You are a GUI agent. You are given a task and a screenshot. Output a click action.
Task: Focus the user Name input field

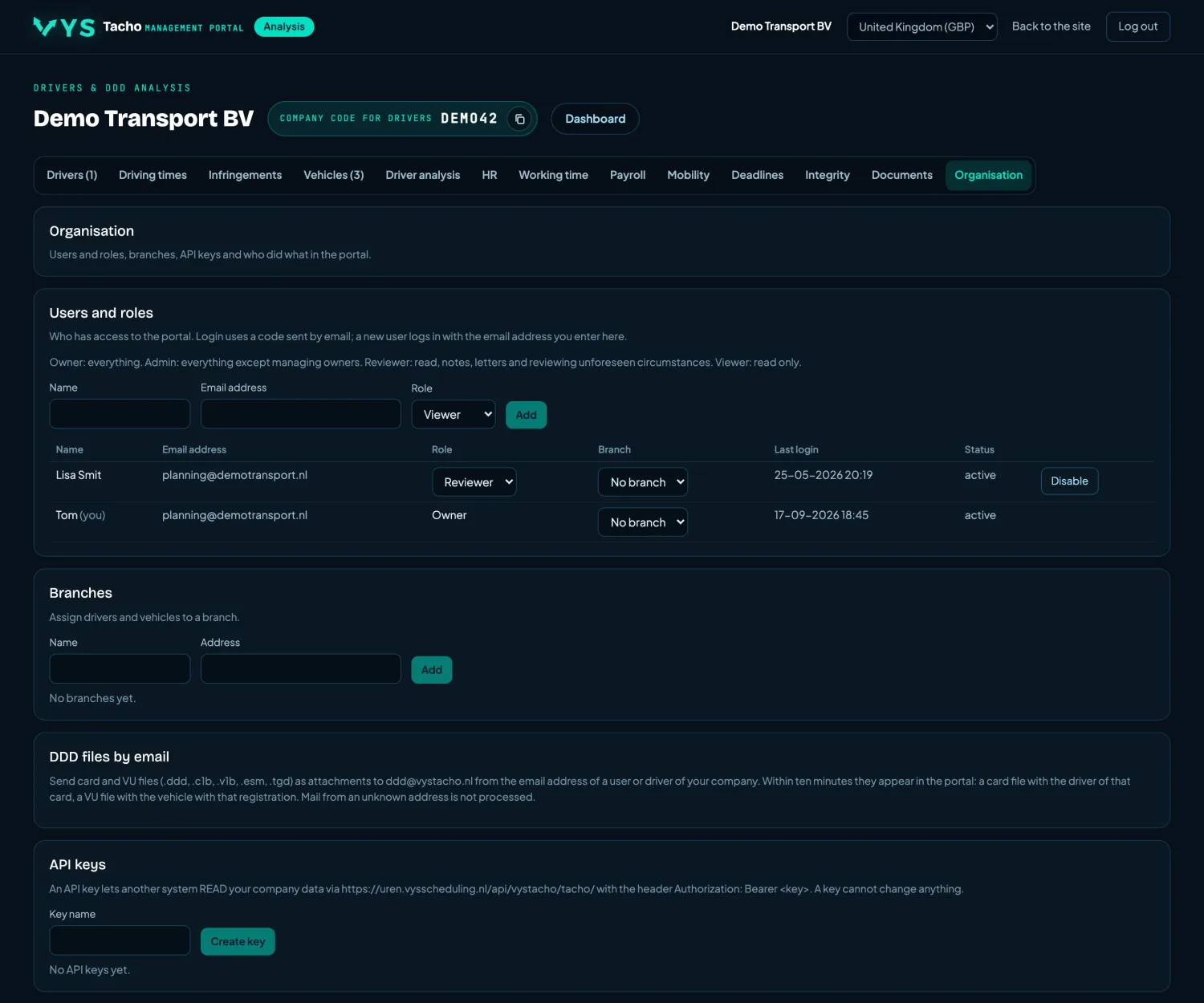[x=120, y=414]
